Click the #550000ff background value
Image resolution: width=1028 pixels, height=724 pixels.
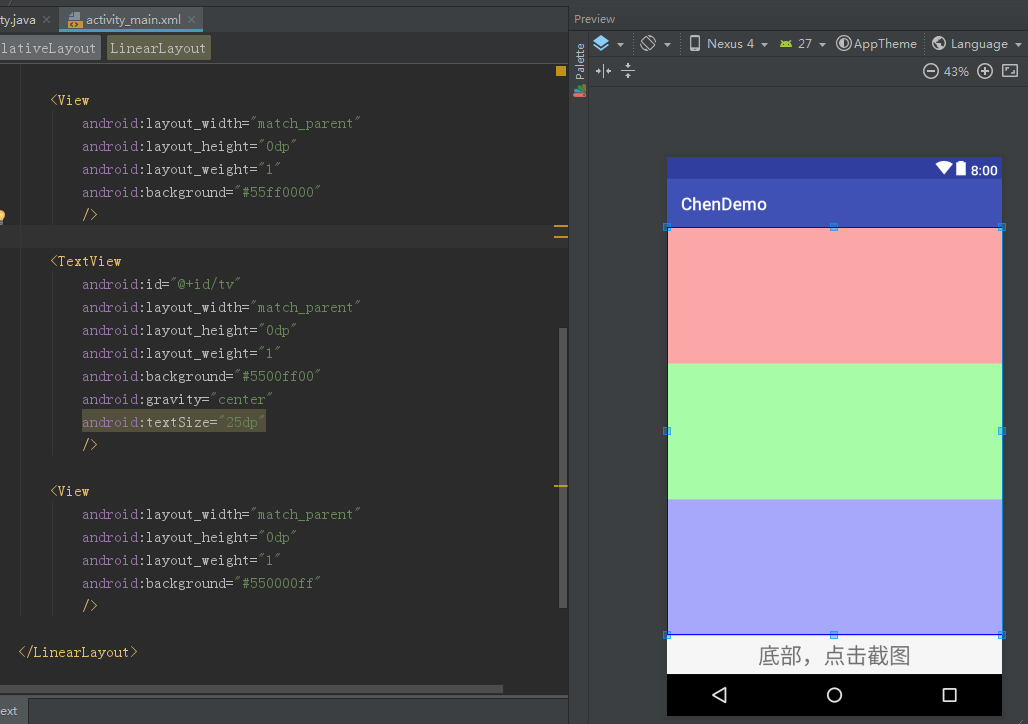278,583
